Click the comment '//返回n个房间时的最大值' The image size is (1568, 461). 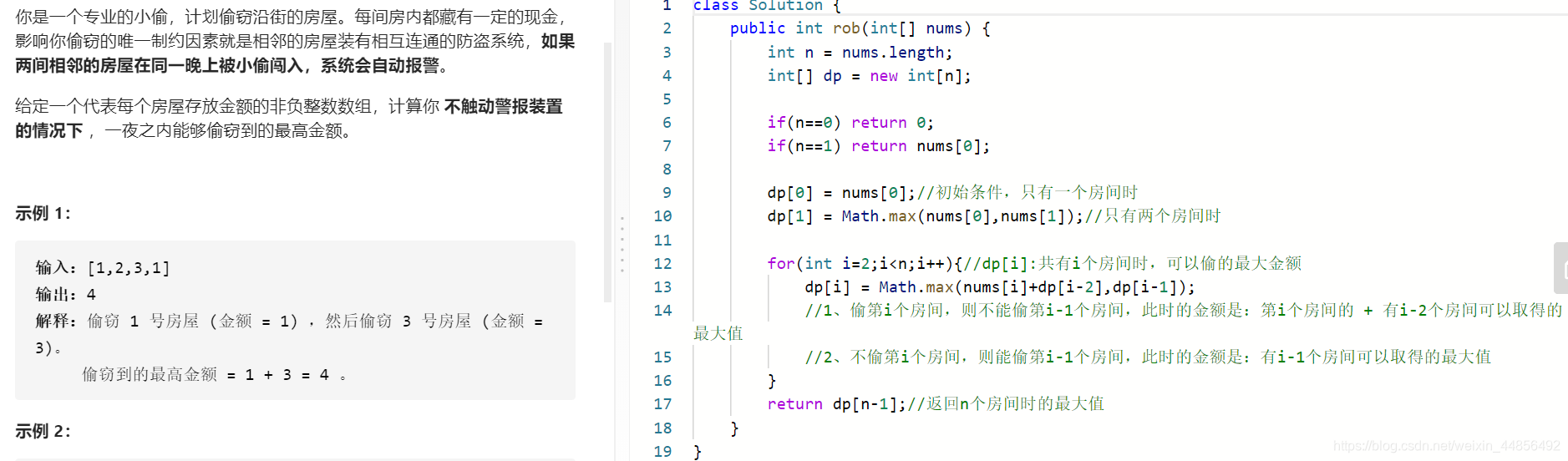(x=1006, y=404)
